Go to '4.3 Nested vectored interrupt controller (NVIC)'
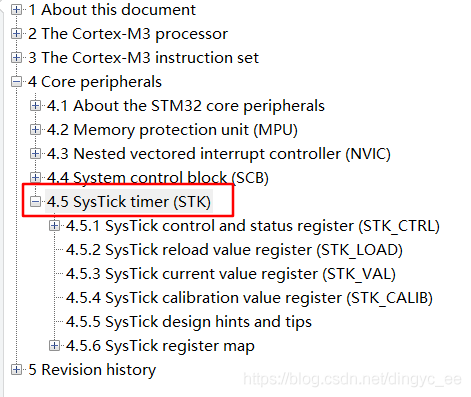The height and width of the screenshot is (397, 471). [x=219, y=154]
